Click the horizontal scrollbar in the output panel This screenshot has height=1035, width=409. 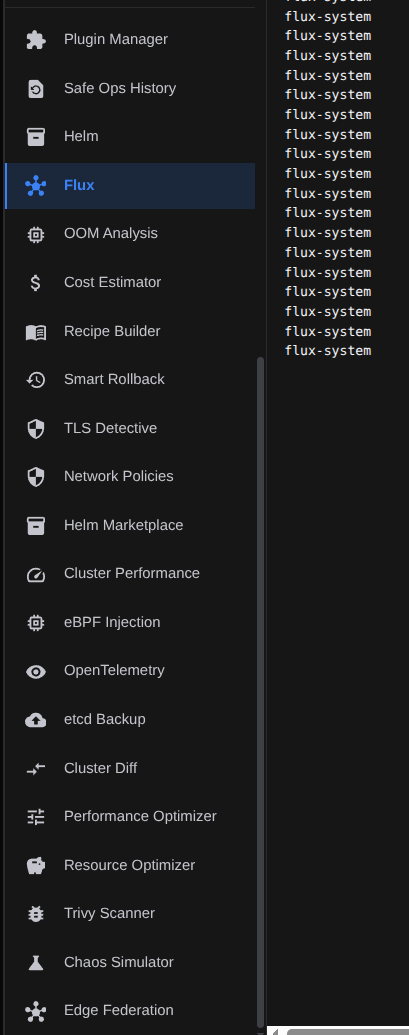[348, 1032]
